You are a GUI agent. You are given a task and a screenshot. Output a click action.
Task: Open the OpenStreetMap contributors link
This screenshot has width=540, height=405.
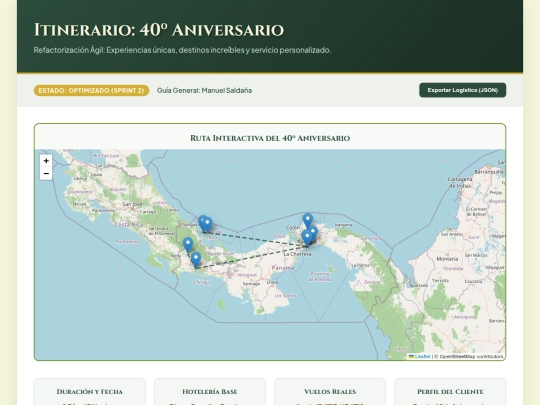pos(471,356)
